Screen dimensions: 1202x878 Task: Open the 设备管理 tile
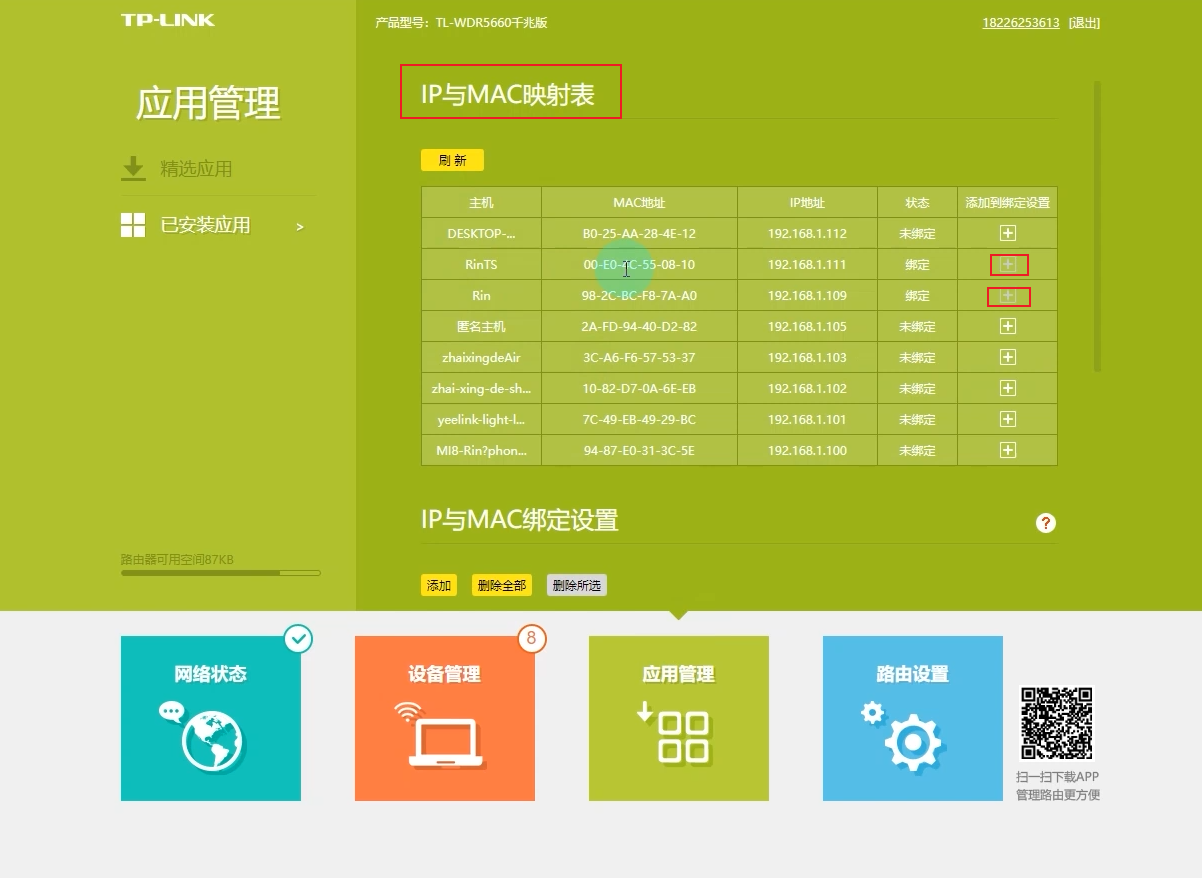[x=445, y=718]
